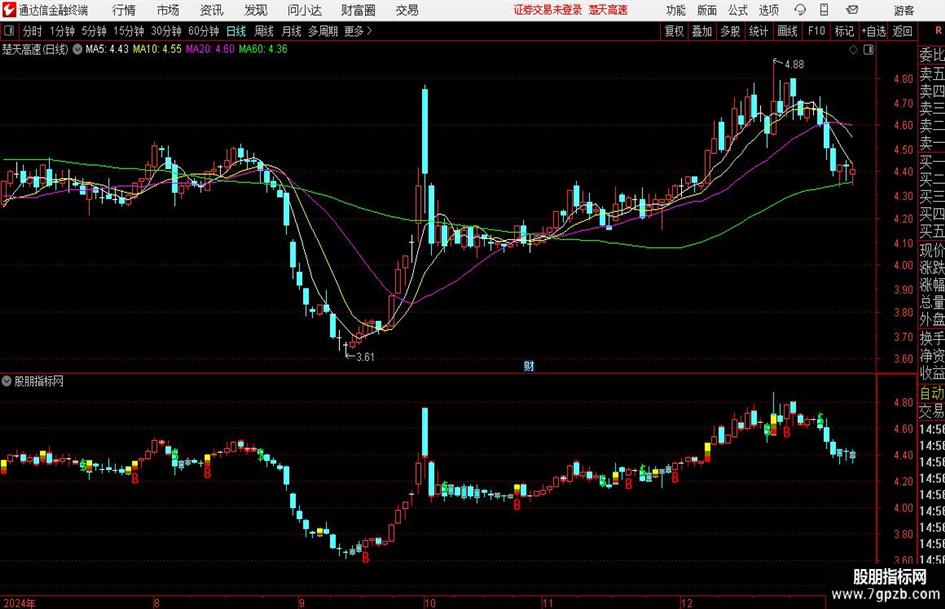
Task: Add stock with +自选 button
Action: (874, 31)
